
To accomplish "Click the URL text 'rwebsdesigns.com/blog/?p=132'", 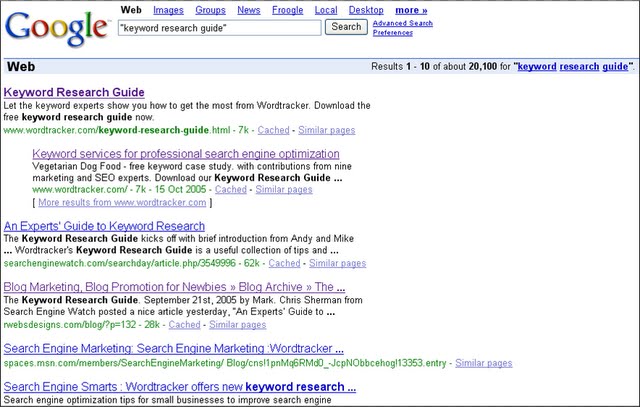I will [x=70, y=325].
